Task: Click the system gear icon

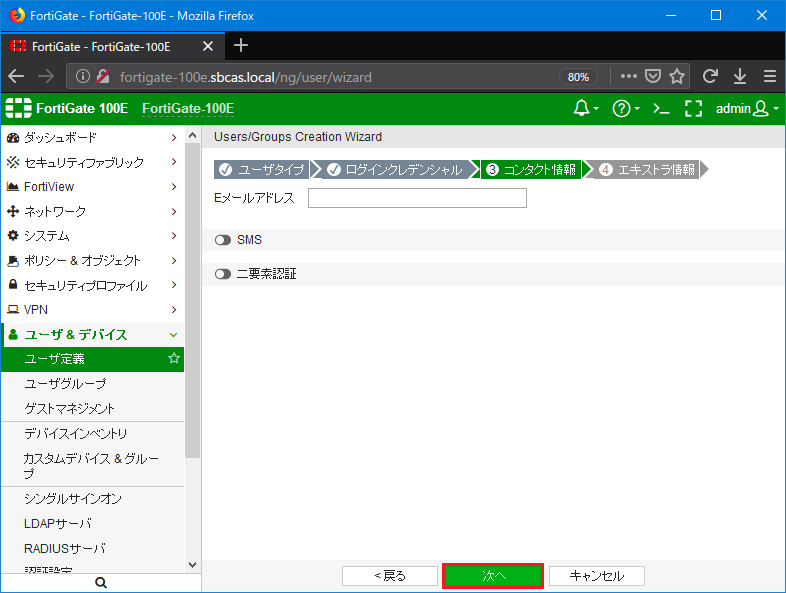Action: coord(13,235)
